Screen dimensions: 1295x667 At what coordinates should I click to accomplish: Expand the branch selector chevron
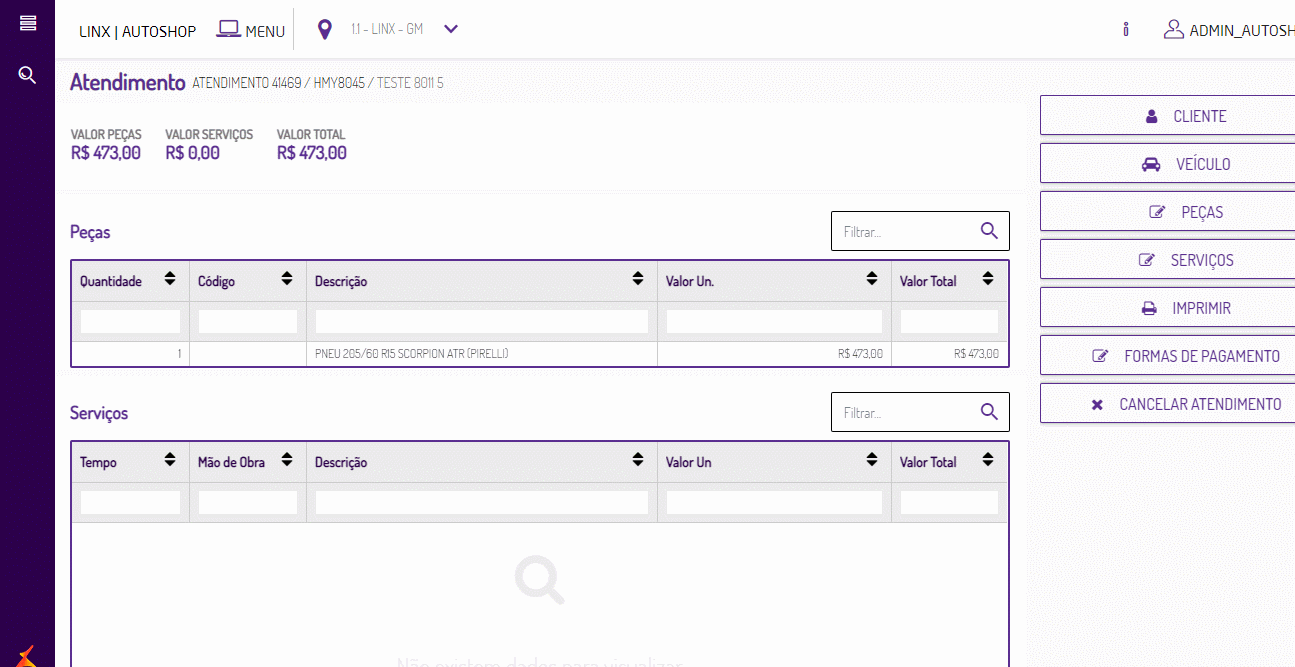pos(451,29)
